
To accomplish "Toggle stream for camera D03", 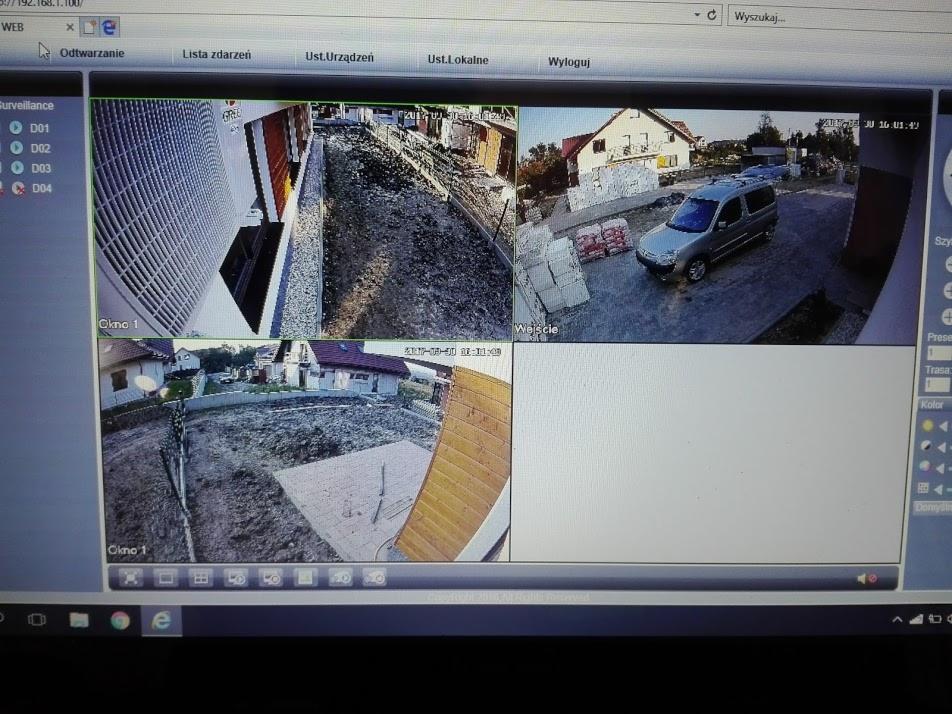I will tap(17, 168).
